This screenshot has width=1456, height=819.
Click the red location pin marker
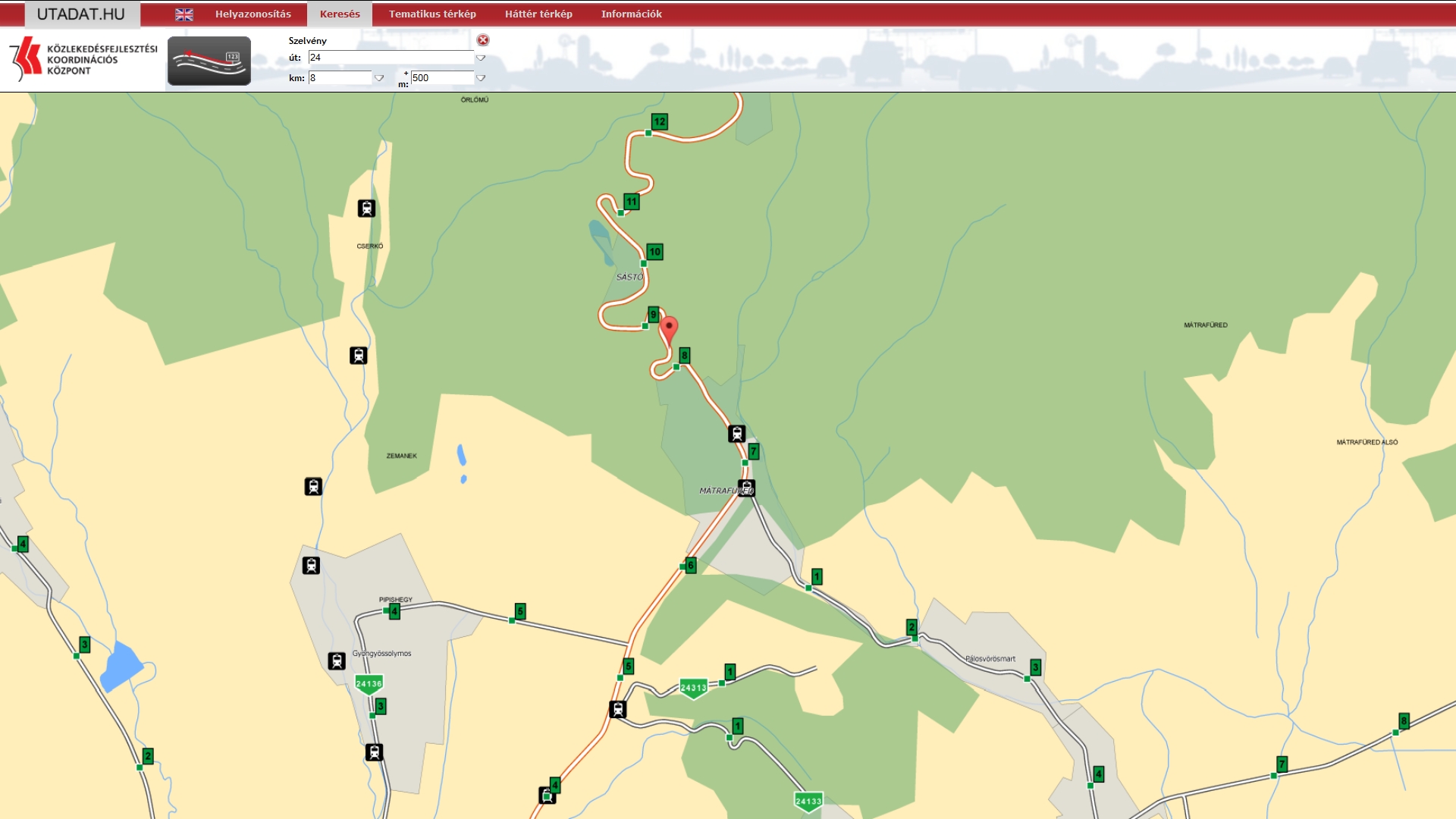coord(668,329)
